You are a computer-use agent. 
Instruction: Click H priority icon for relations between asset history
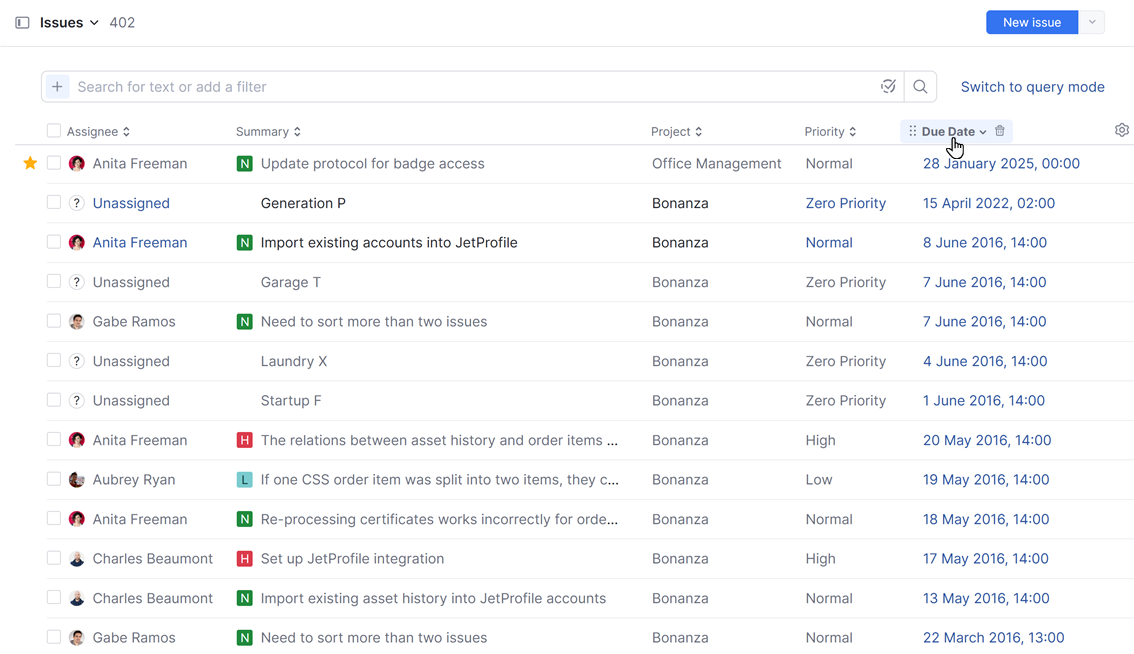pyautogui.click(x=244, y=440)
